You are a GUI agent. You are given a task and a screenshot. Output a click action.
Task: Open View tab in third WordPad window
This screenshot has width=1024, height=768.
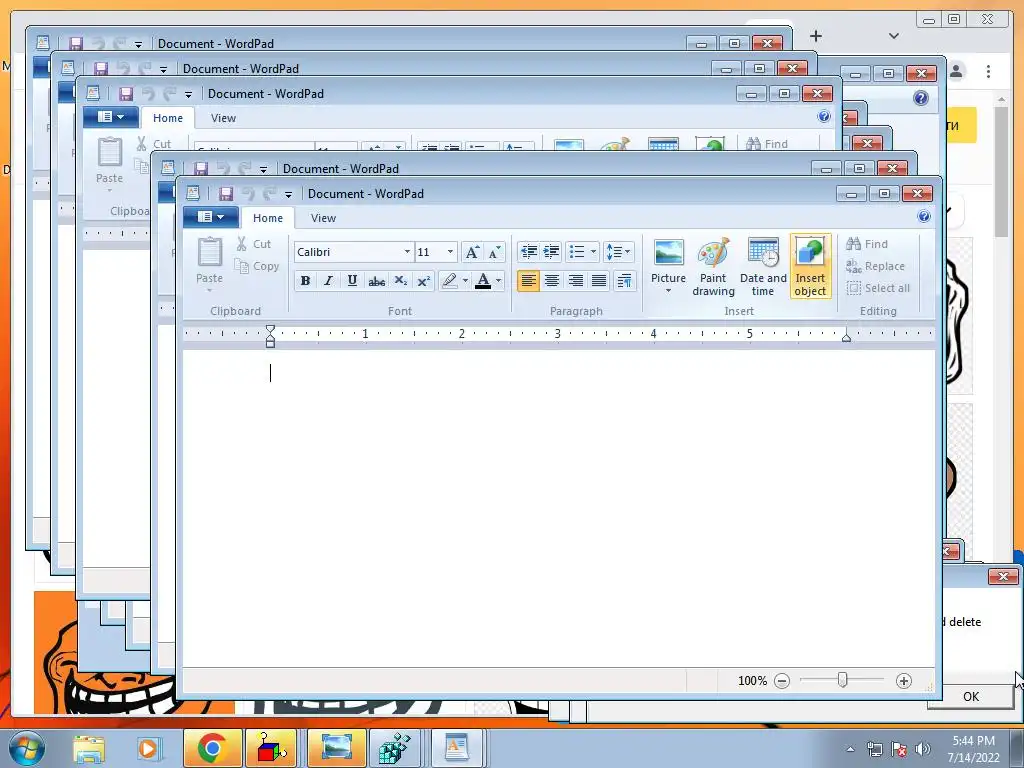(x=223, y=118)
